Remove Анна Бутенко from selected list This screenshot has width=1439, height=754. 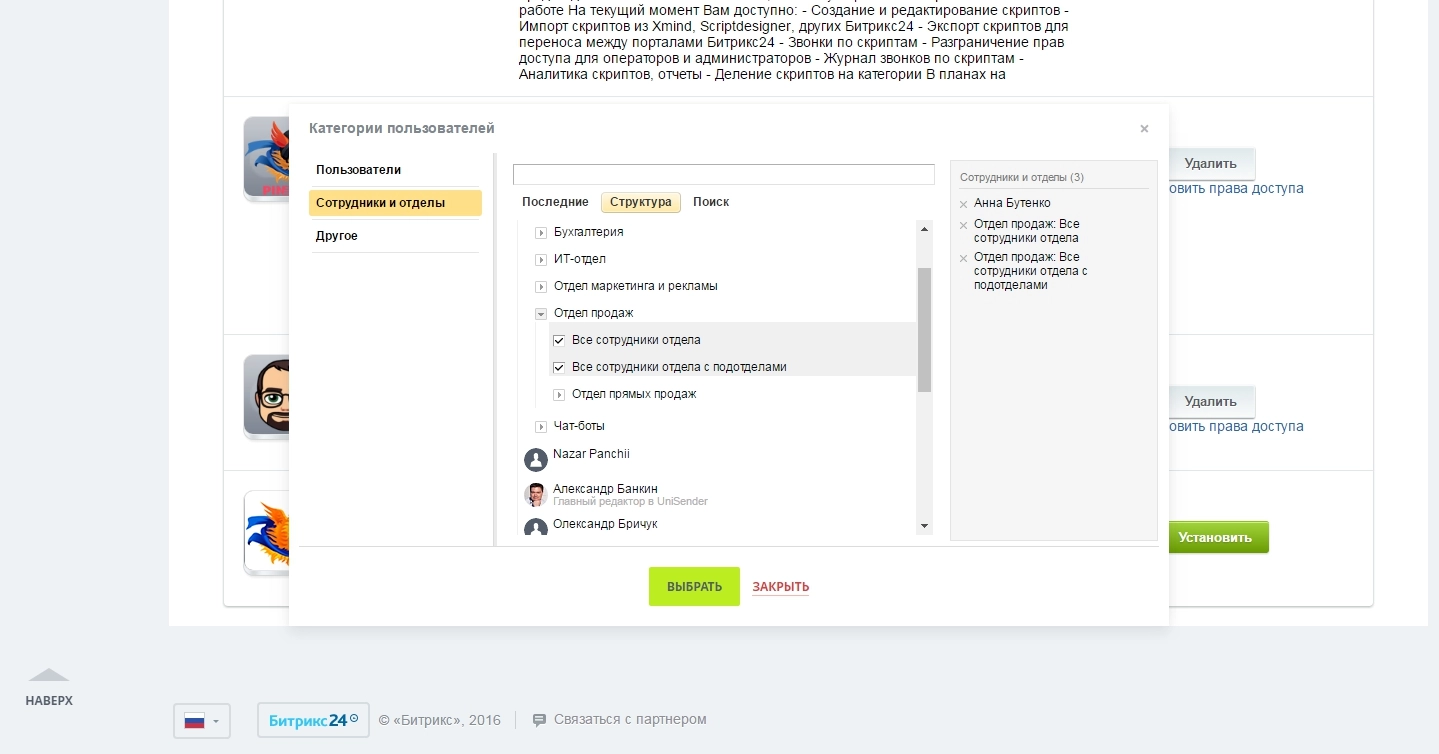[x=963, y=204]
